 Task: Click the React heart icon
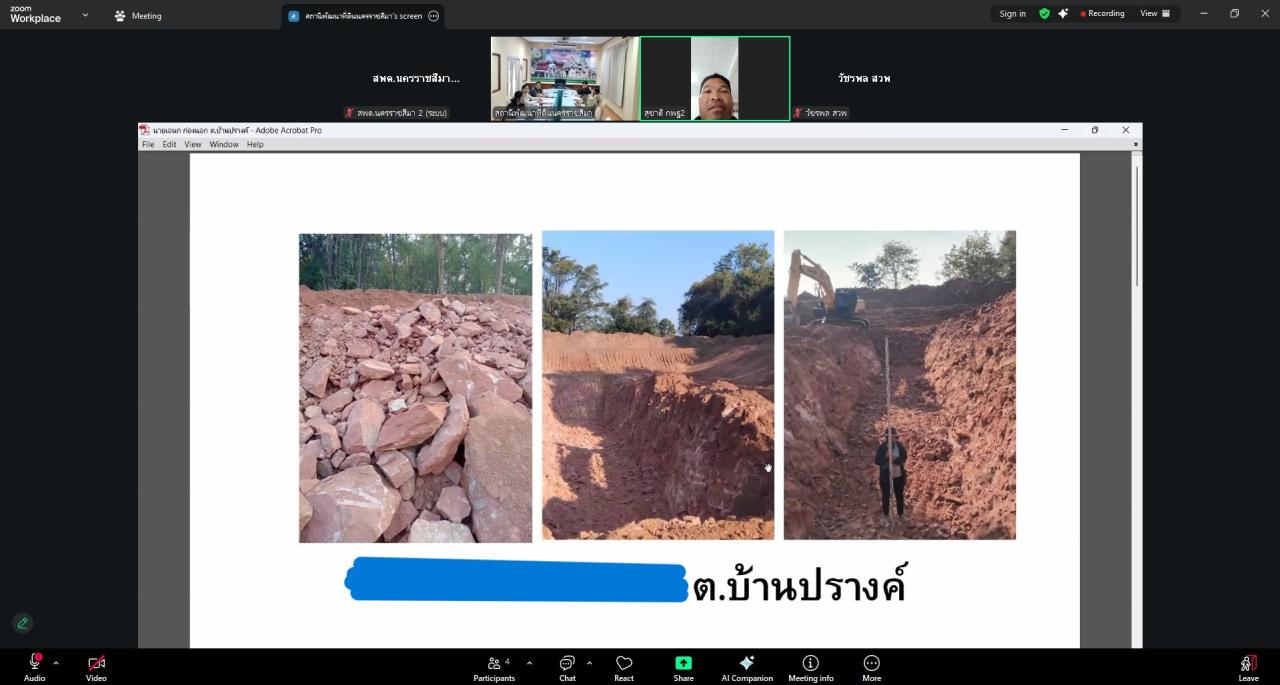624,662
